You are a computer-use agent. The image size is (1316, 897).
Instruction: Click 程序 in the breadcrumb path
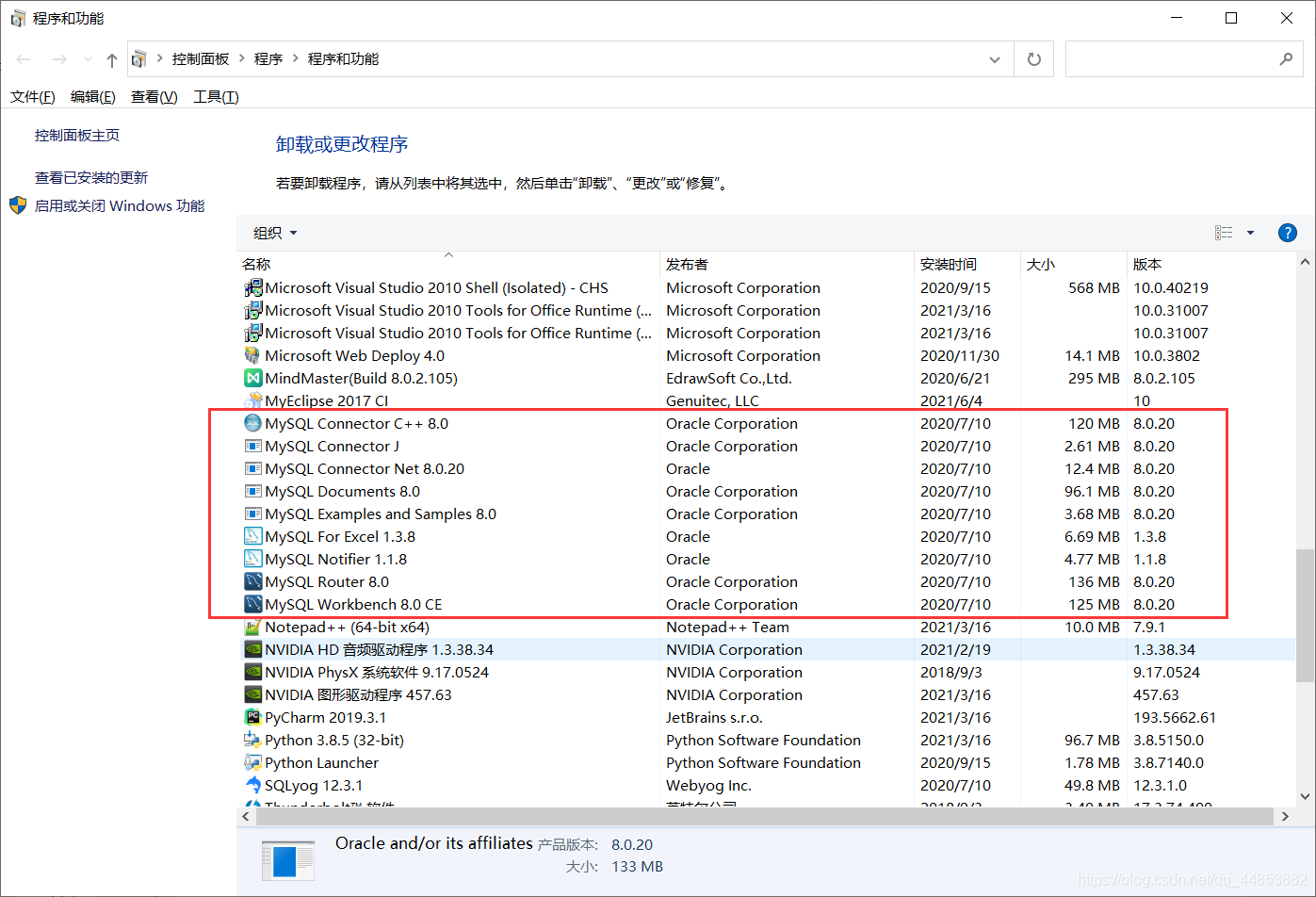pos(268,58)
